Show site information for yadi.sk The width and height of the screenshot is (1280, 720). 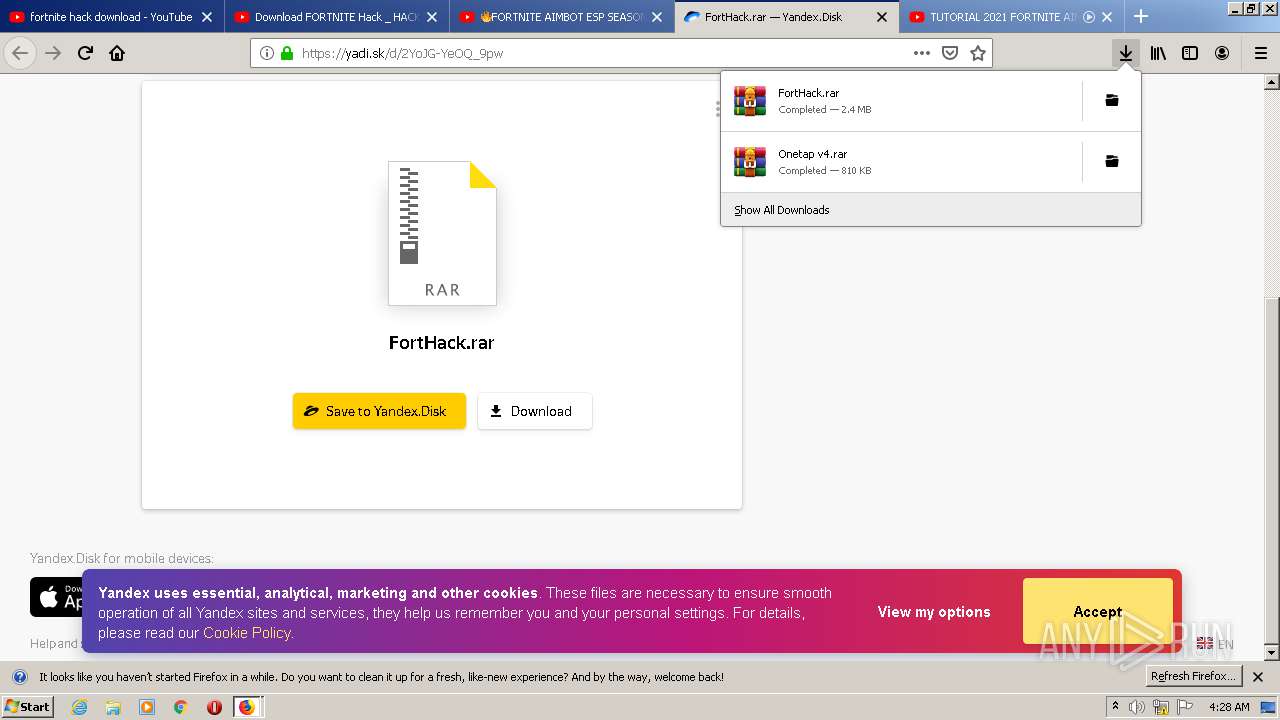266,53
